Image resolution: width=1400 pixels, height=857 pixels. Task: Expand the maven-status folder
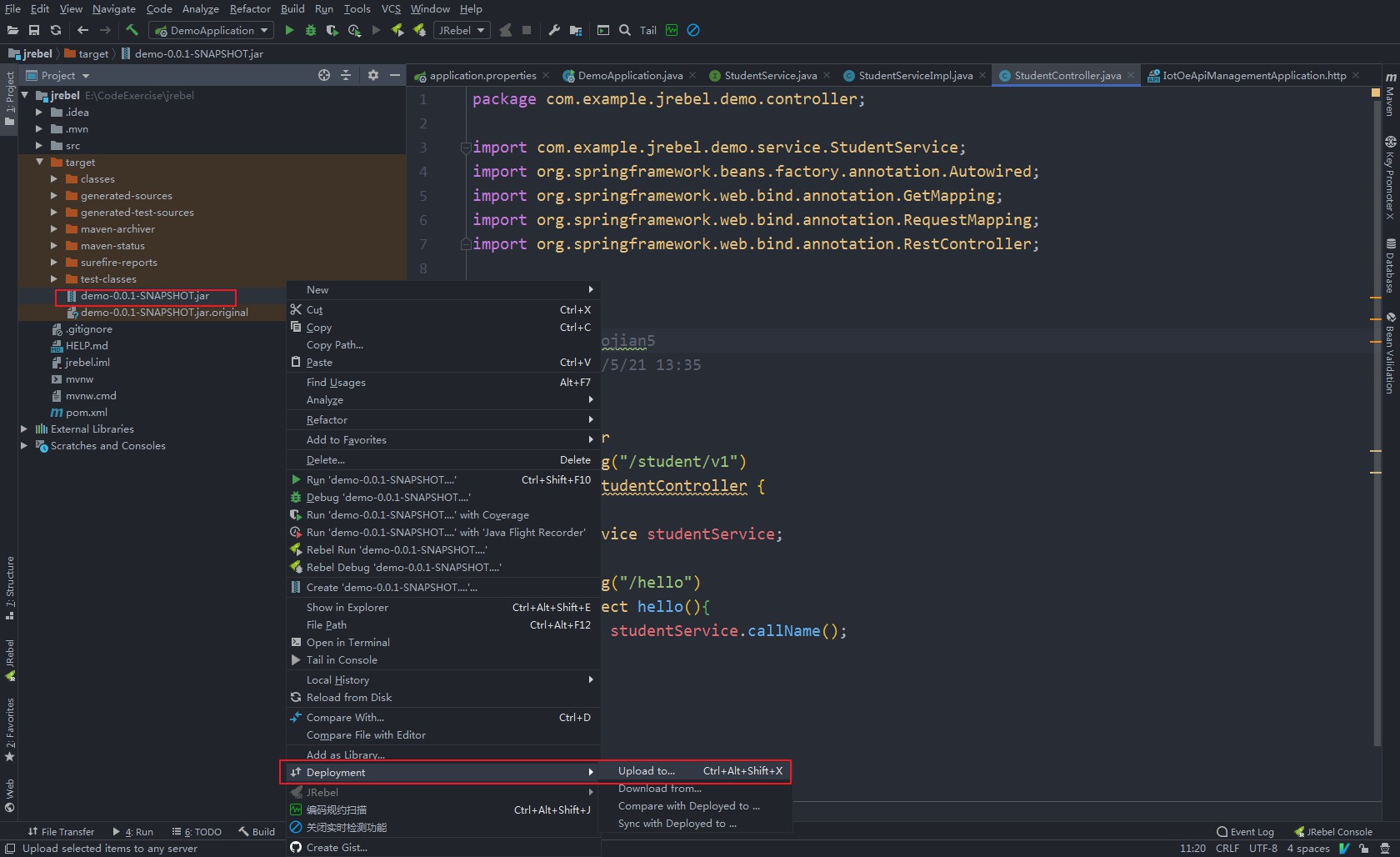coord(54,245)
